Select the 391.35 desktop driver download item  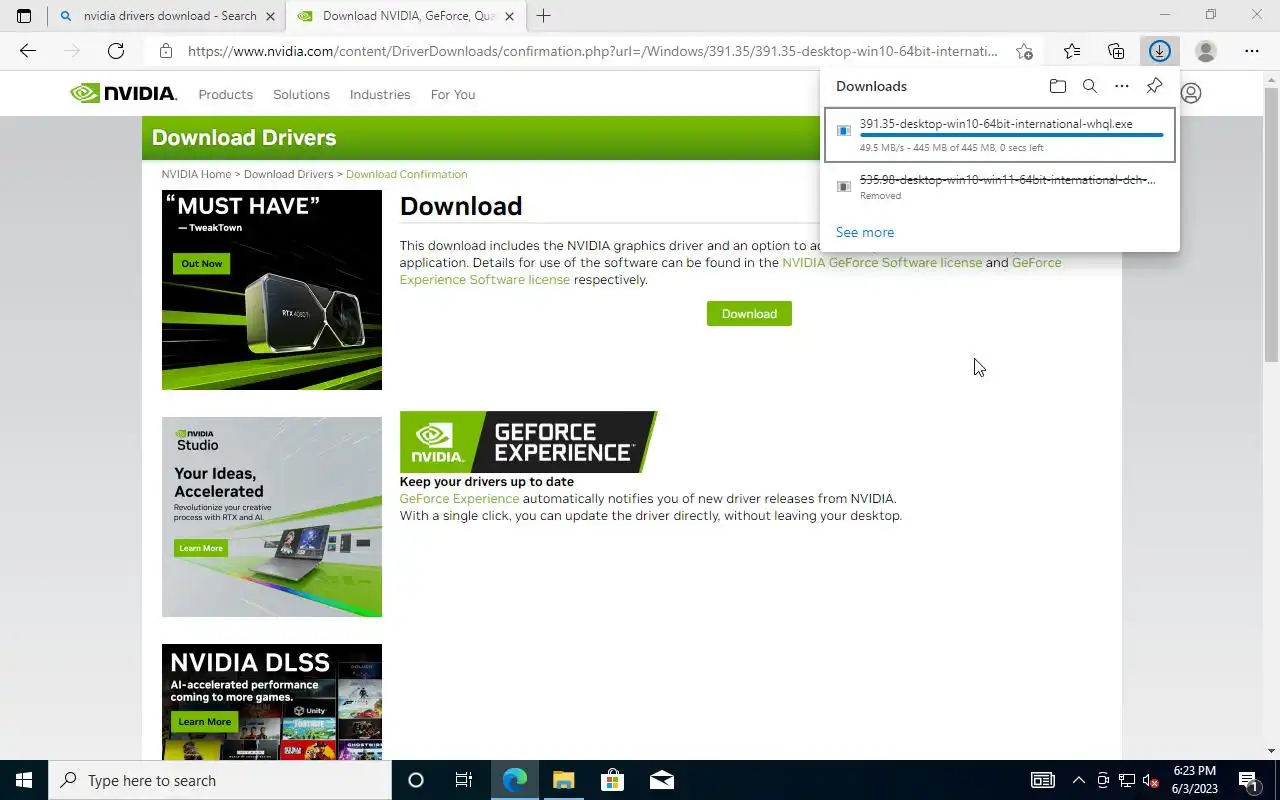coord(1000,134)
